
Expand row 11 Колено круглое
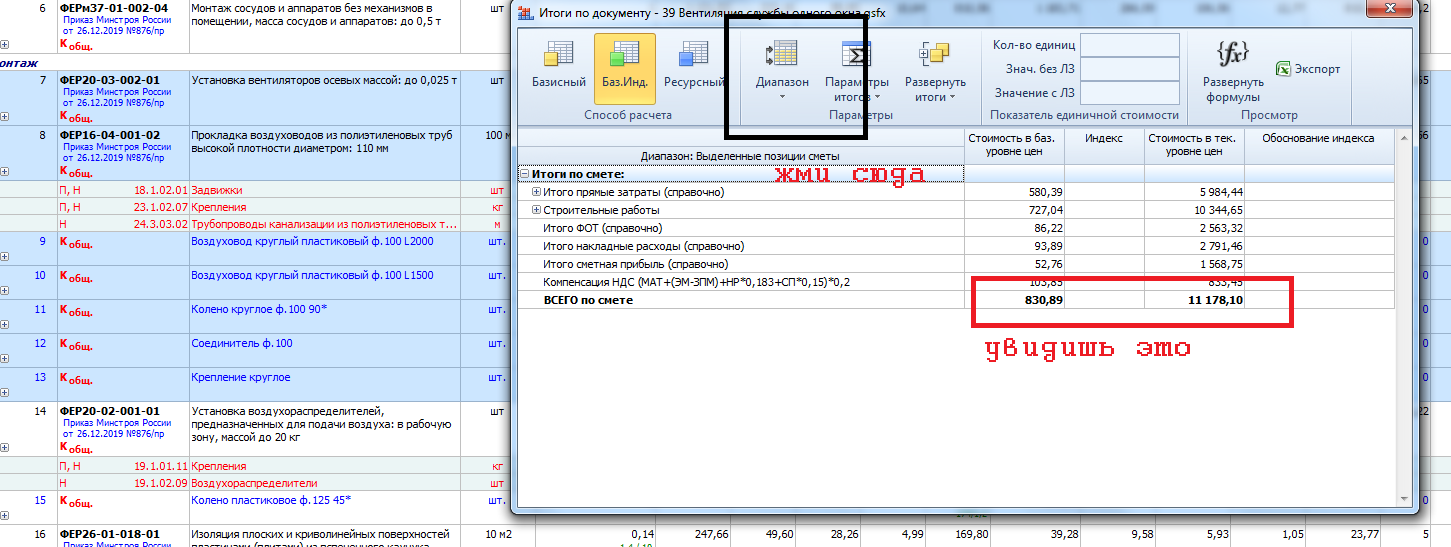[5, 325]
